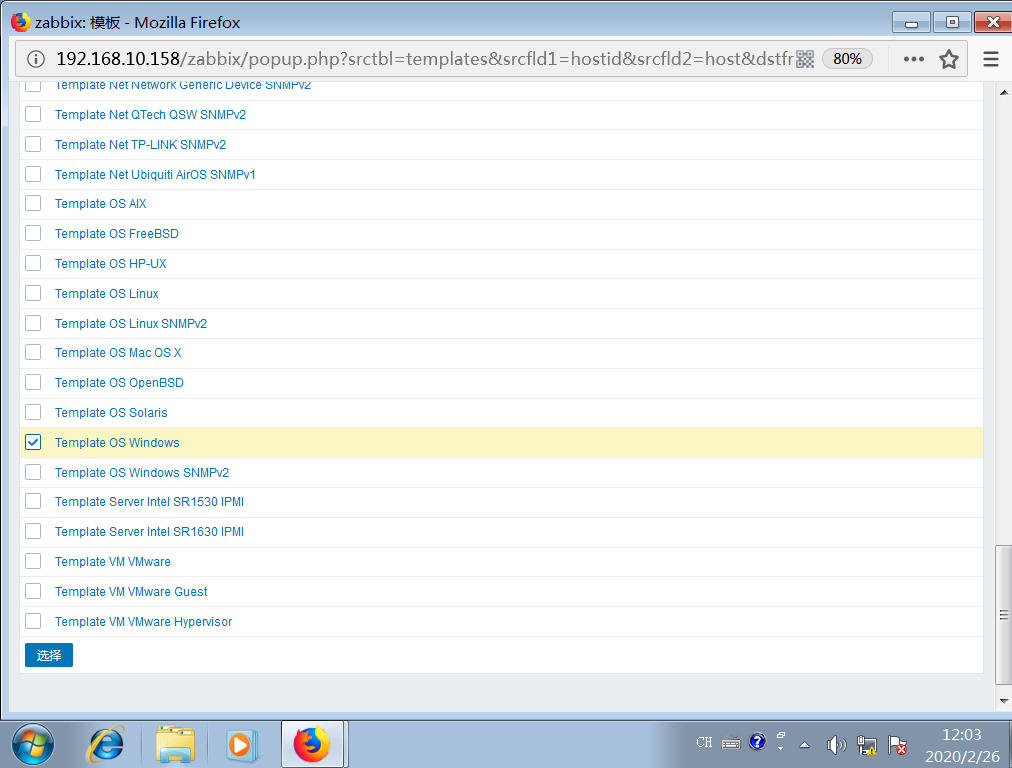The width and height of the screenshot is (1012, 768).
Task: Tick the Template OS AIX checkbox
Action: 33,203
